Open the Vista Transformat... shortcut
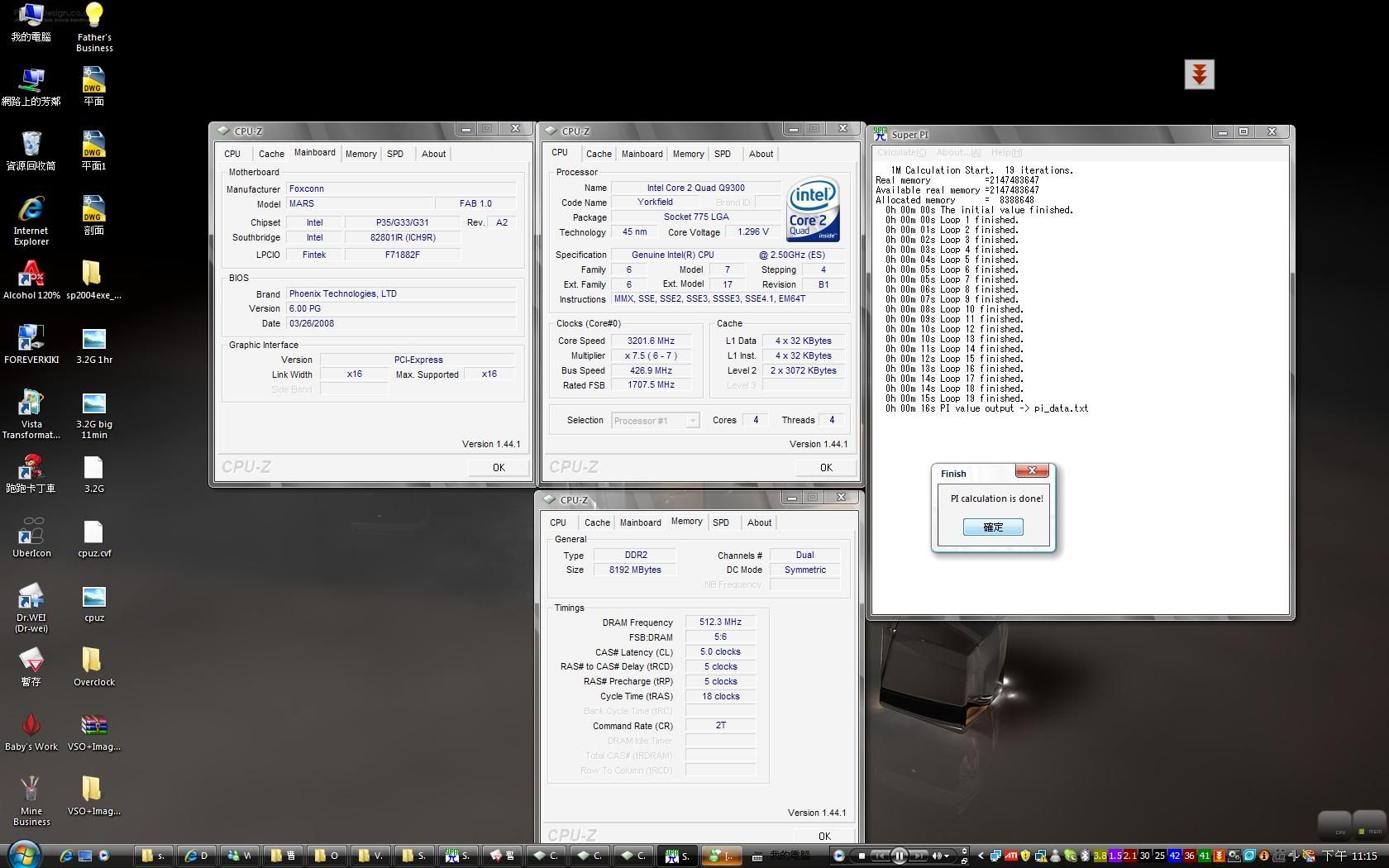Viewport: 1389px width, 868px height. click(31, 414)
